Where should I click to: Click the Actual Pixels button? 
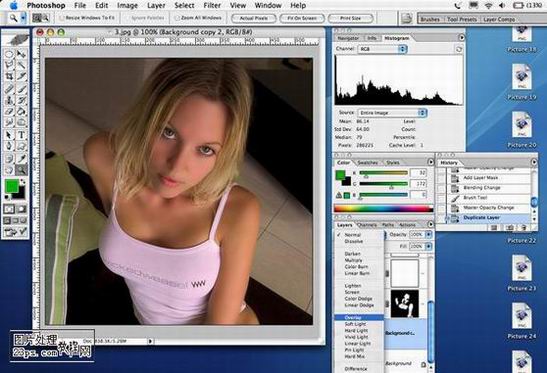coord(254,18)
